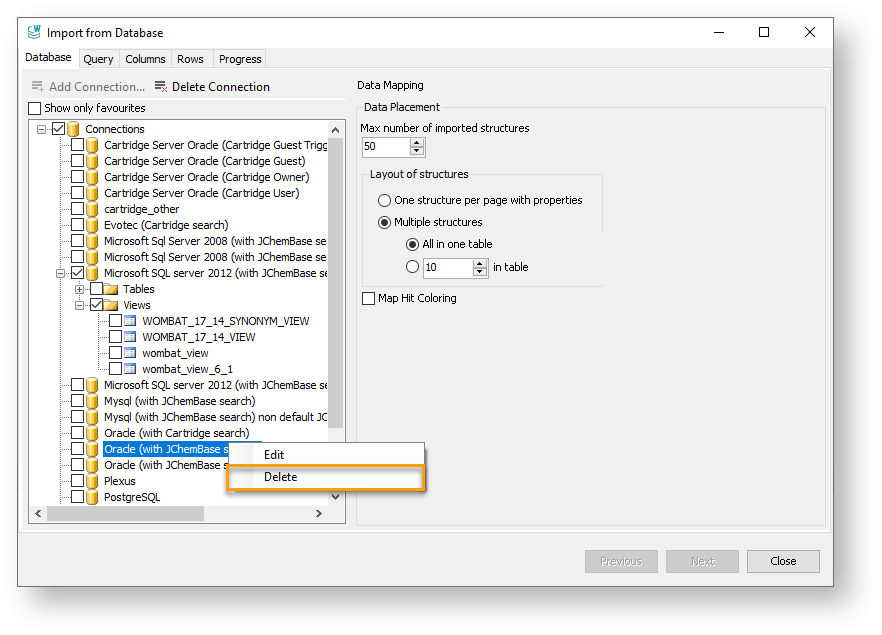Viewport: 882px width, 635px height.
Task: Choose Edit from the context menu
Action: [x=274, y=455]
